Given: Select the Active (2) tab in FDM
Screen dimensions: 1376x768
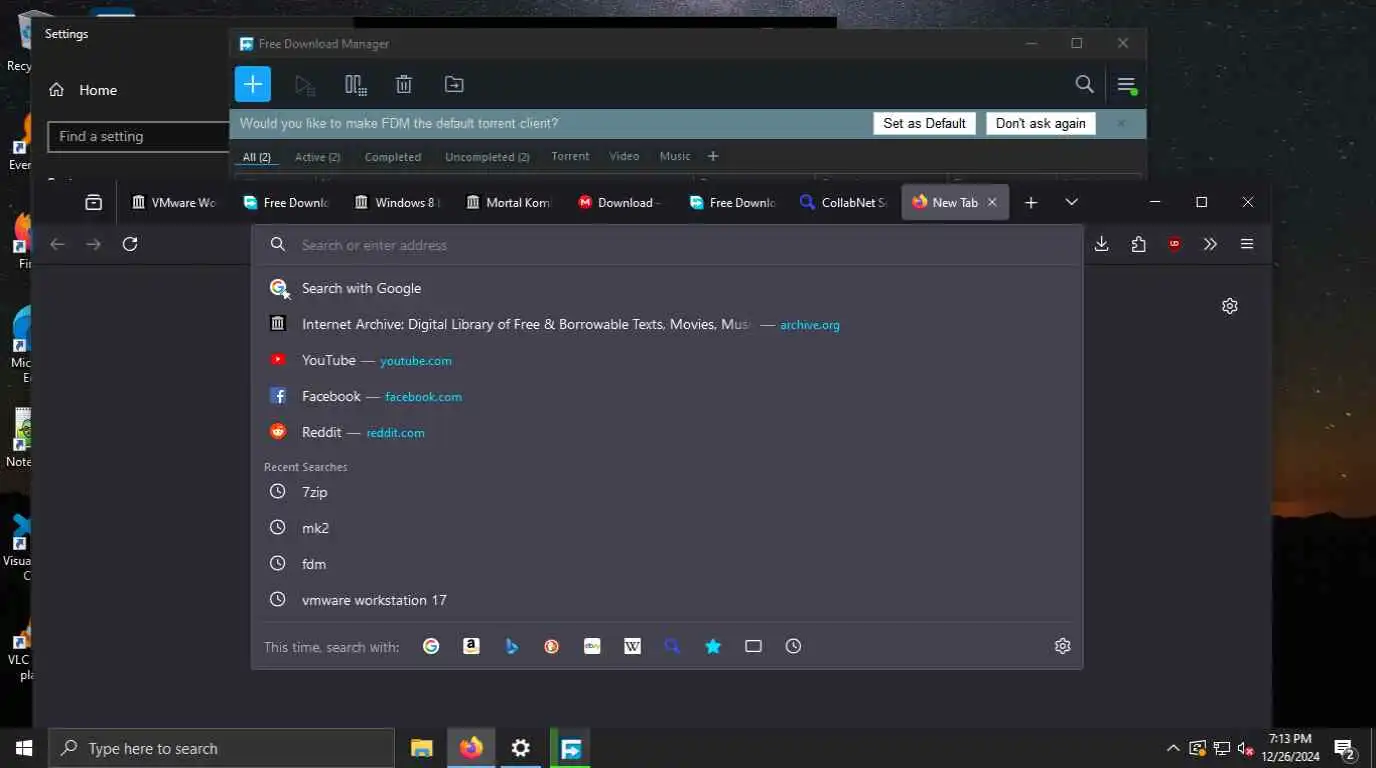Looking at the screenshot, I should point(317,157).
